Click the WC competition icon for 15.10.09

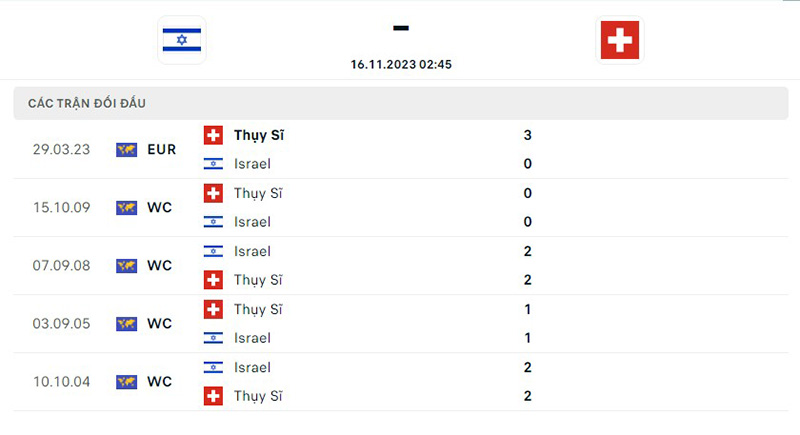[126, 208]
